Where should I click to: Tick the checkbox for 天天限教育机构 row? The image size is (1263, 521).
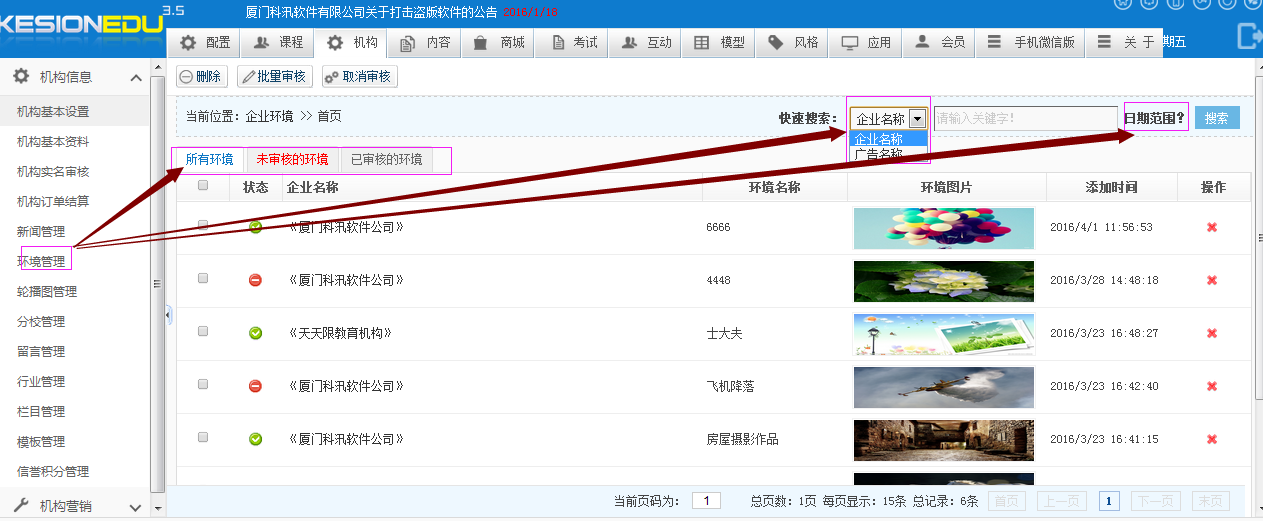(x=203, y=331)
